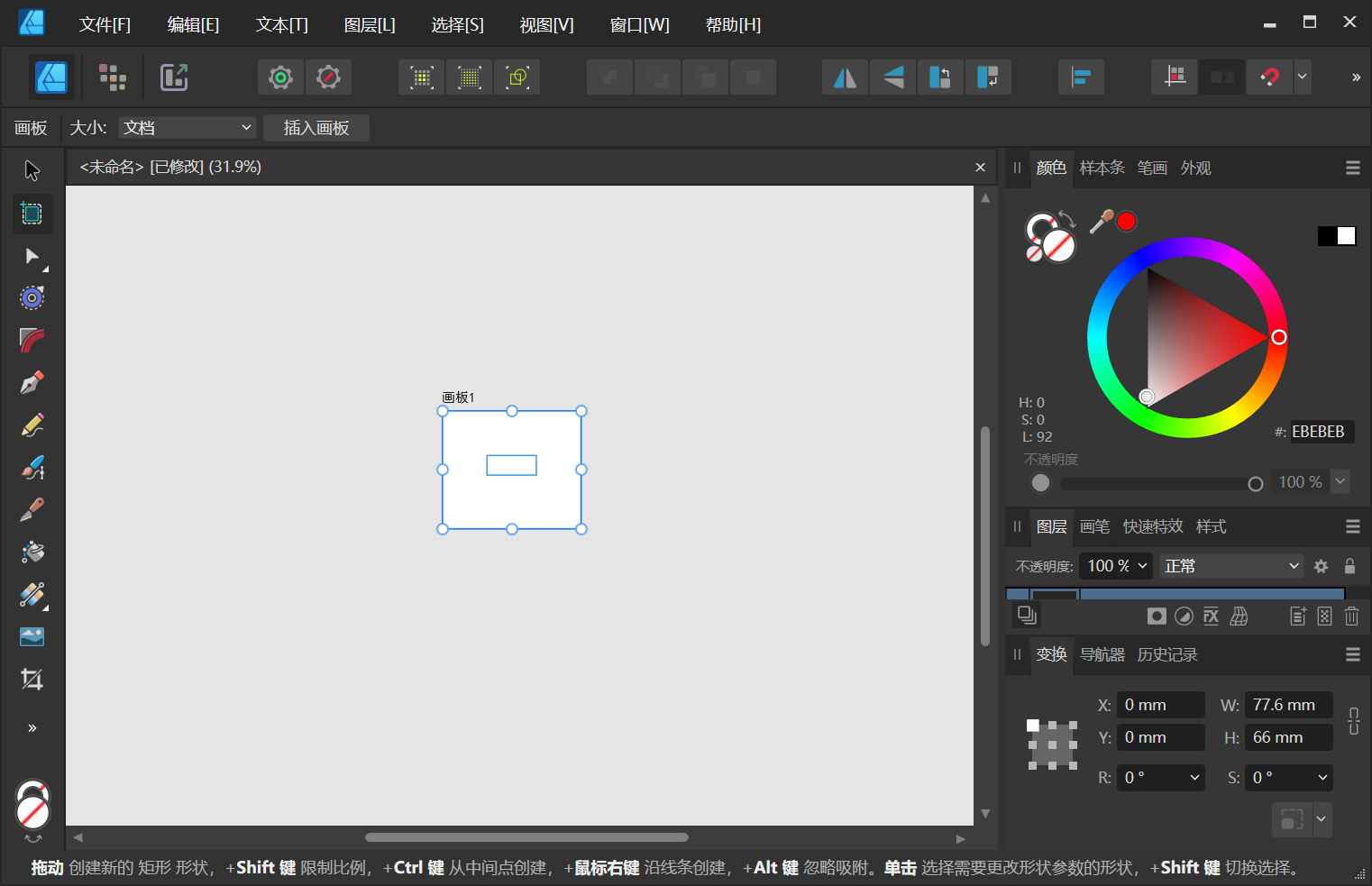
Task: Open the green gear settings icon
Action: pos(280,78)
